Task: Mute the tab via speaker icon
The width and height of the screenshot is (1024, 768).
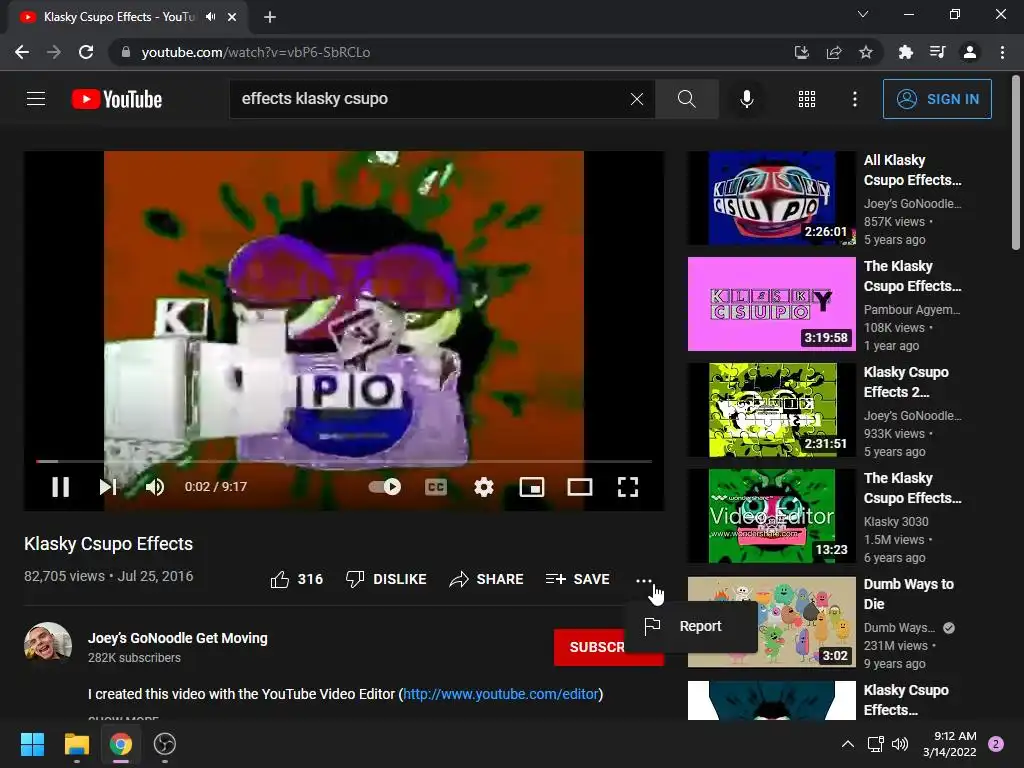Action: (210, 17)
